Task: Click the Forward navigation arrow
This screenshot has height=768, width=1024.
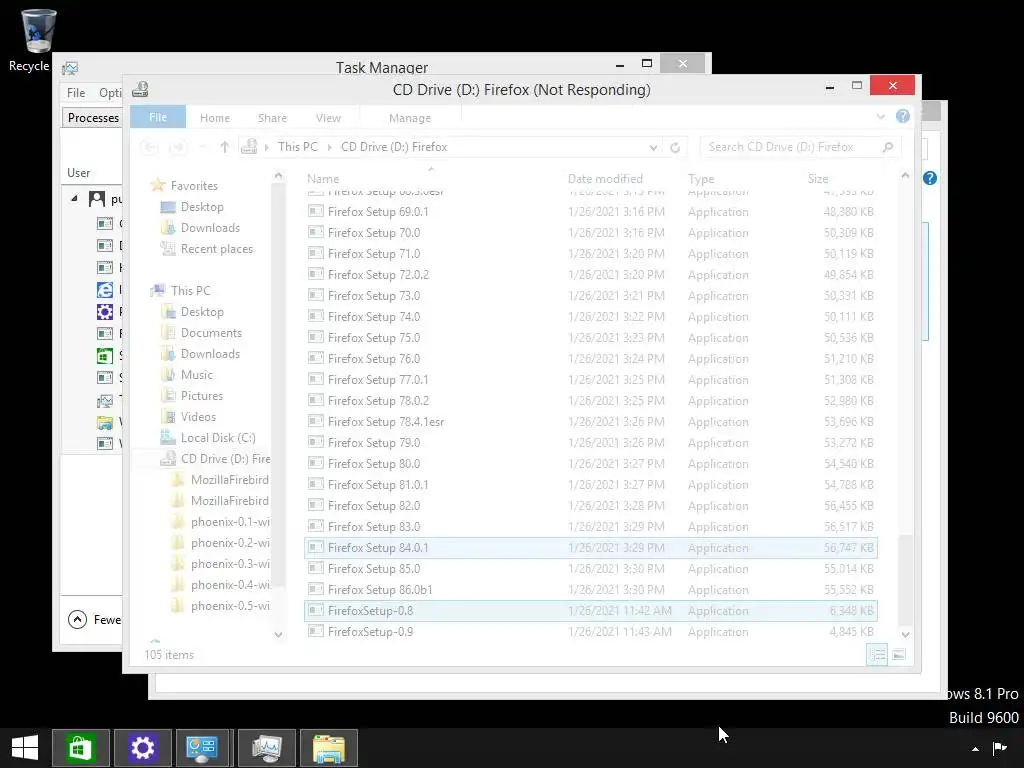Action: click(177, 148)
